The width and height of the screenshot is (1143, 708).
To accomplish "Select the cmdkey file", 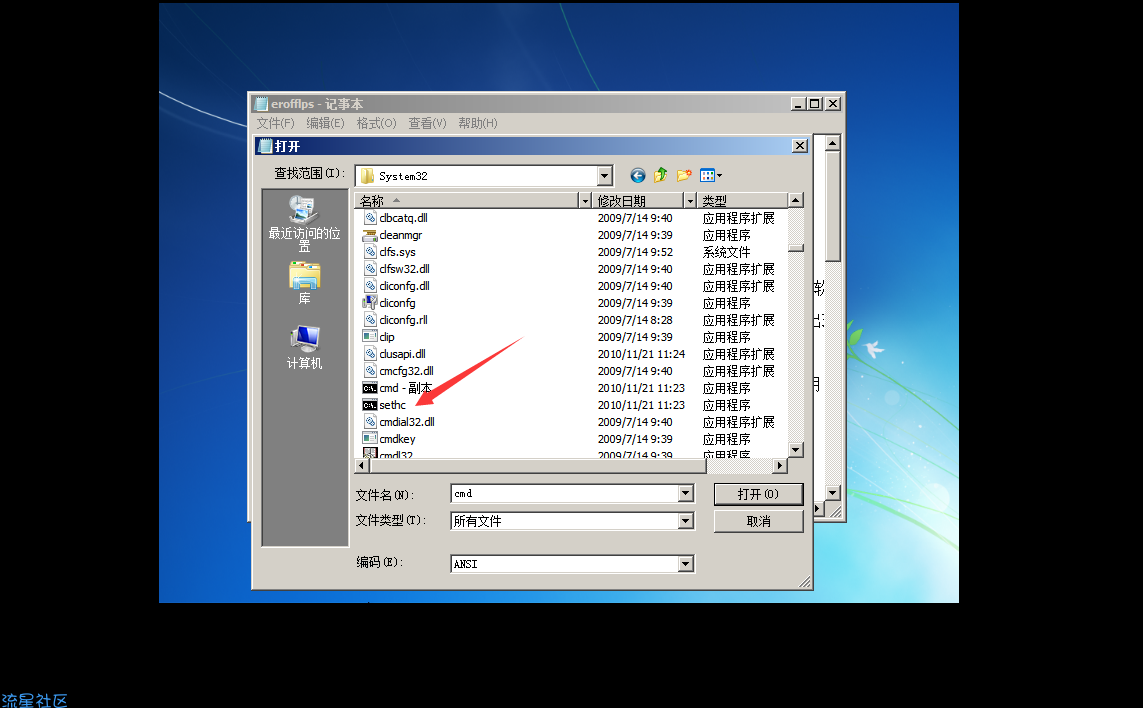I will pyautogui.click(x=397, y=439).
